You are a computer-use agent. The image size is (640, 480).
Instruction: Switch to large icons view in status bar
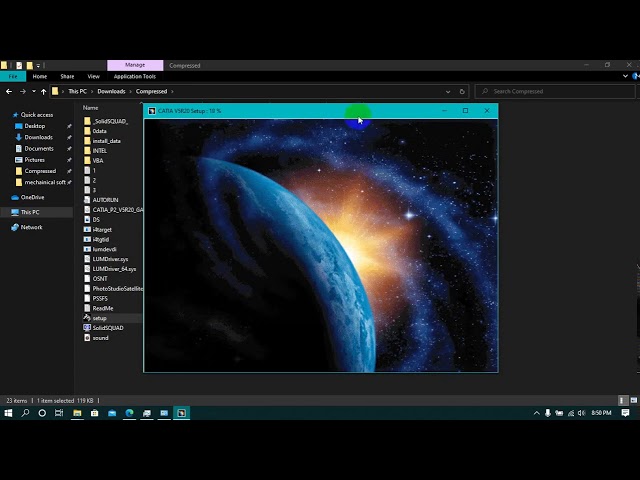tap(633, 401)
